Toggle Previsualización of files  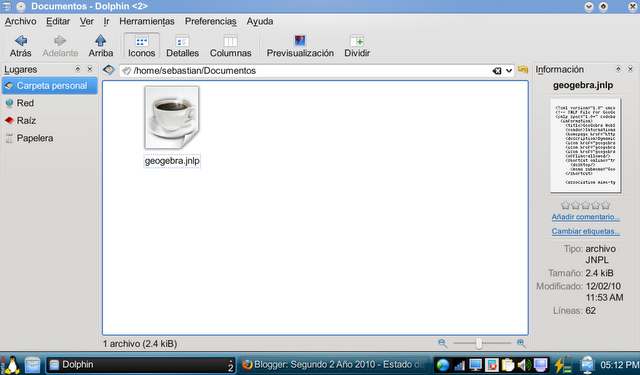(x=300, y=46)
